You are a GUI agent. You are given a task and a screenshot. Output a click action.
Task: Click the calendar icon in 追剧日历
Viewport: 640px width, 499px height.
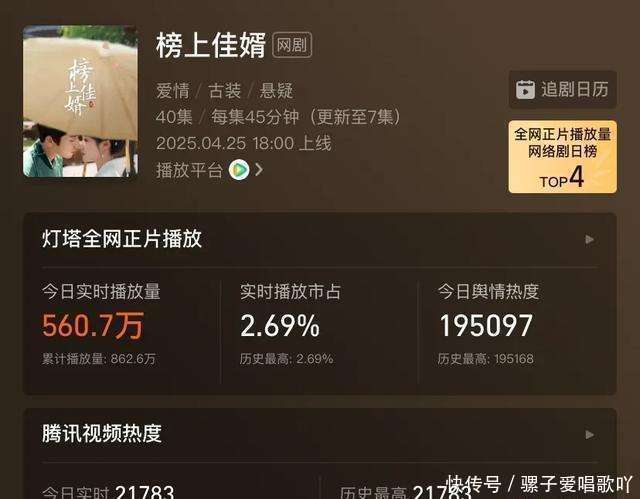tap(525, 90)
